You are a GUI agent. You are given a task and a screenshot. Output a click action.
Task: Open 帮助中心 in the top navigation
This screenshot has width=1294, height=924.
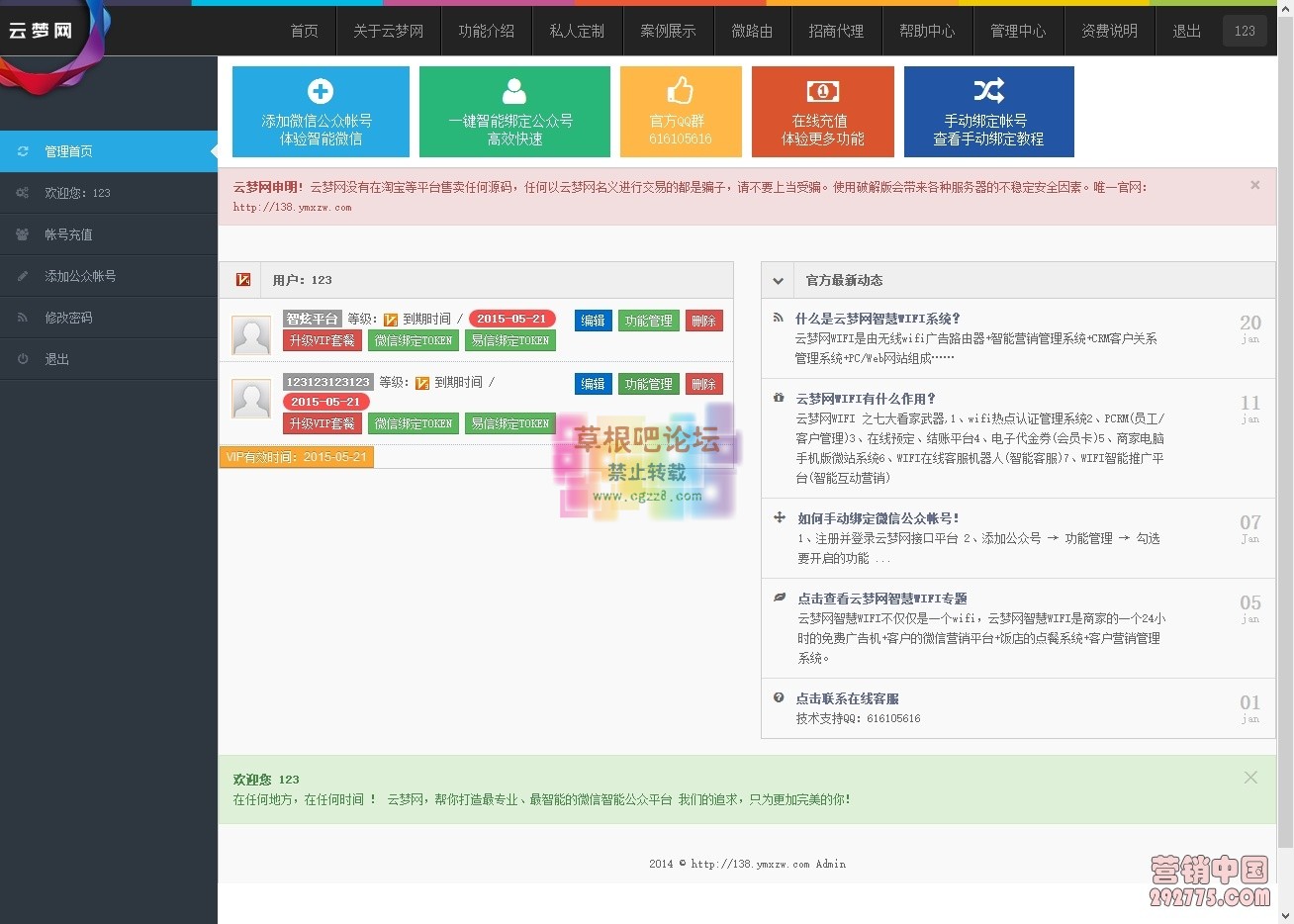tap(927, 31)
